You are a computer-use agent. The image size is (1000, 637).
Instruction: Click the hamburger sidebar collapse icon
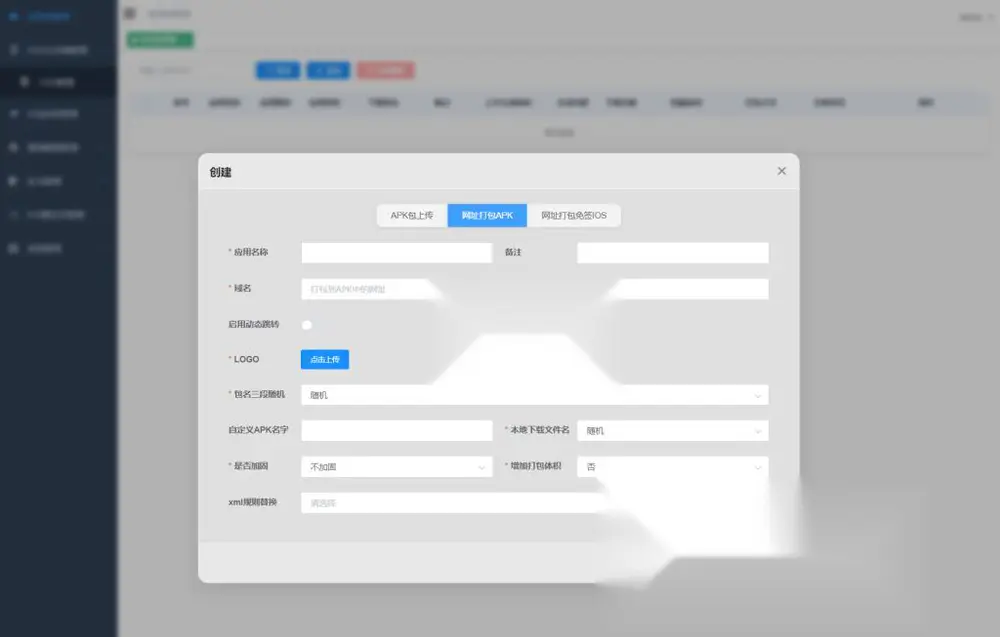pos(130,13)
